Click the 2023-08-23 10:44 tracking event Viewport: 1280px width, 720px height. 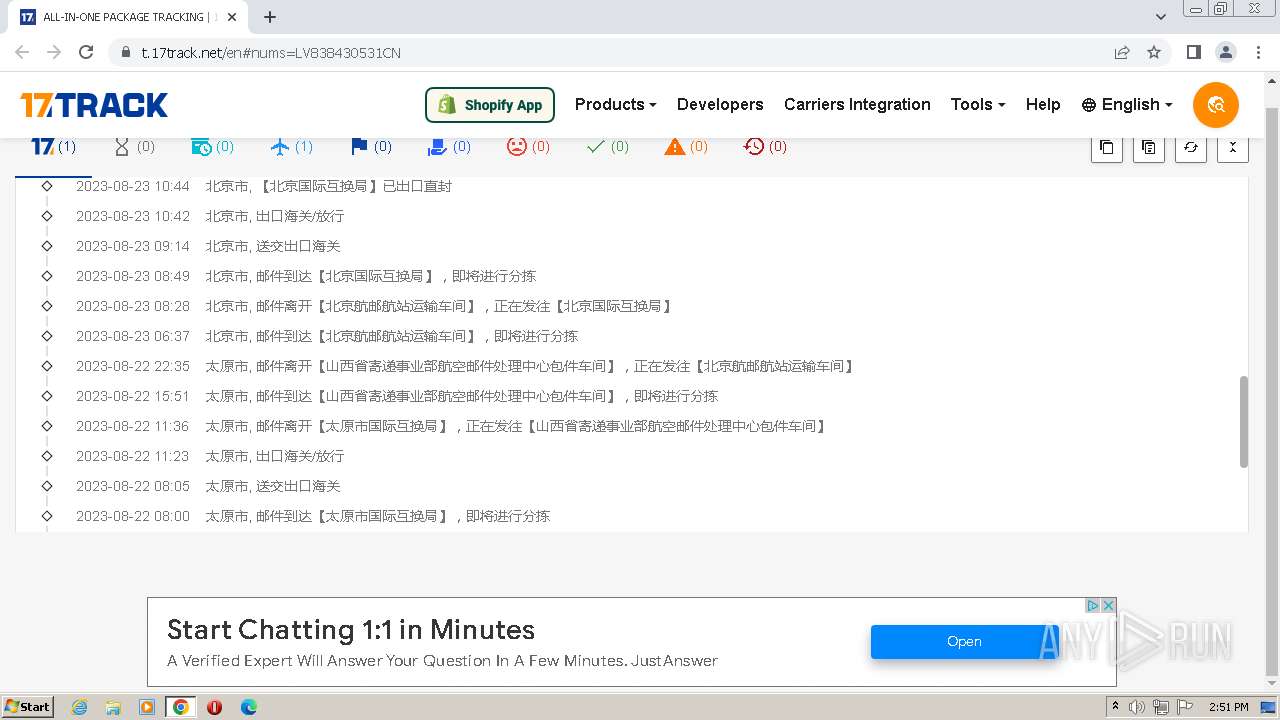[x=264, y=186]
